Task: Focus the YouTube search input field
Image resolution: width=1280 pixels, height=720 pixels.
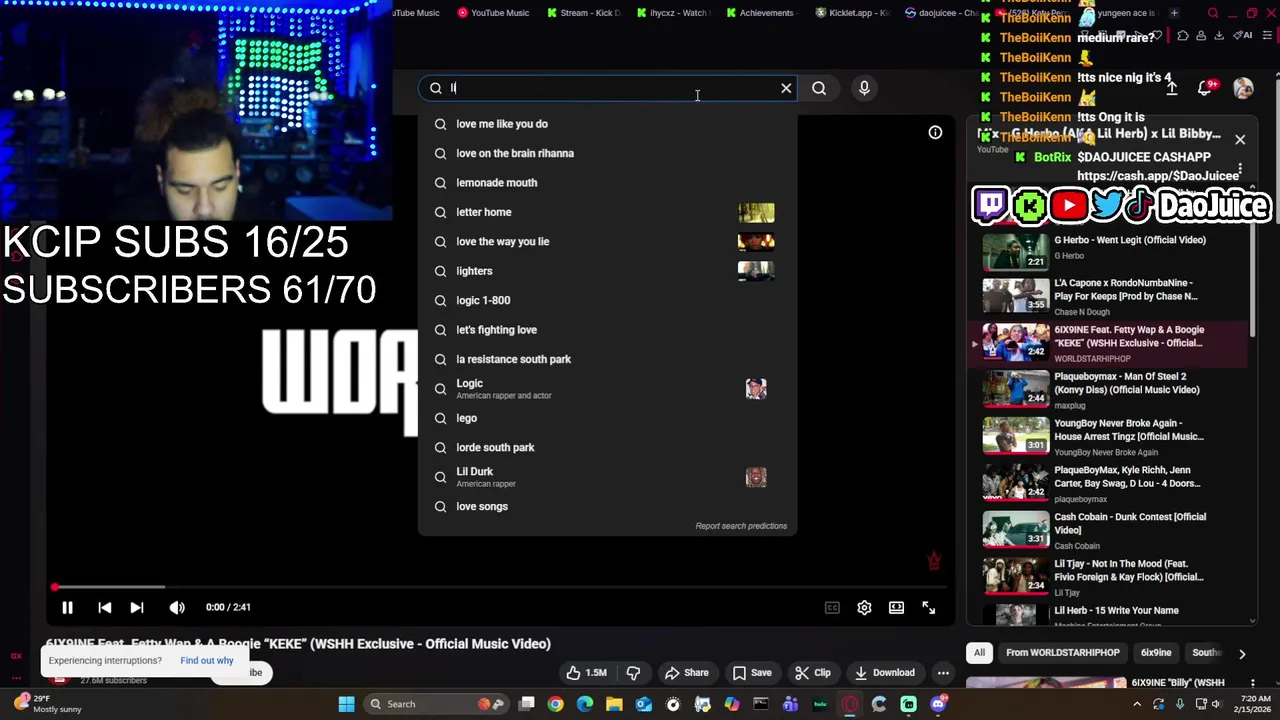Action: pyautogui.click(x=610, y=88)
